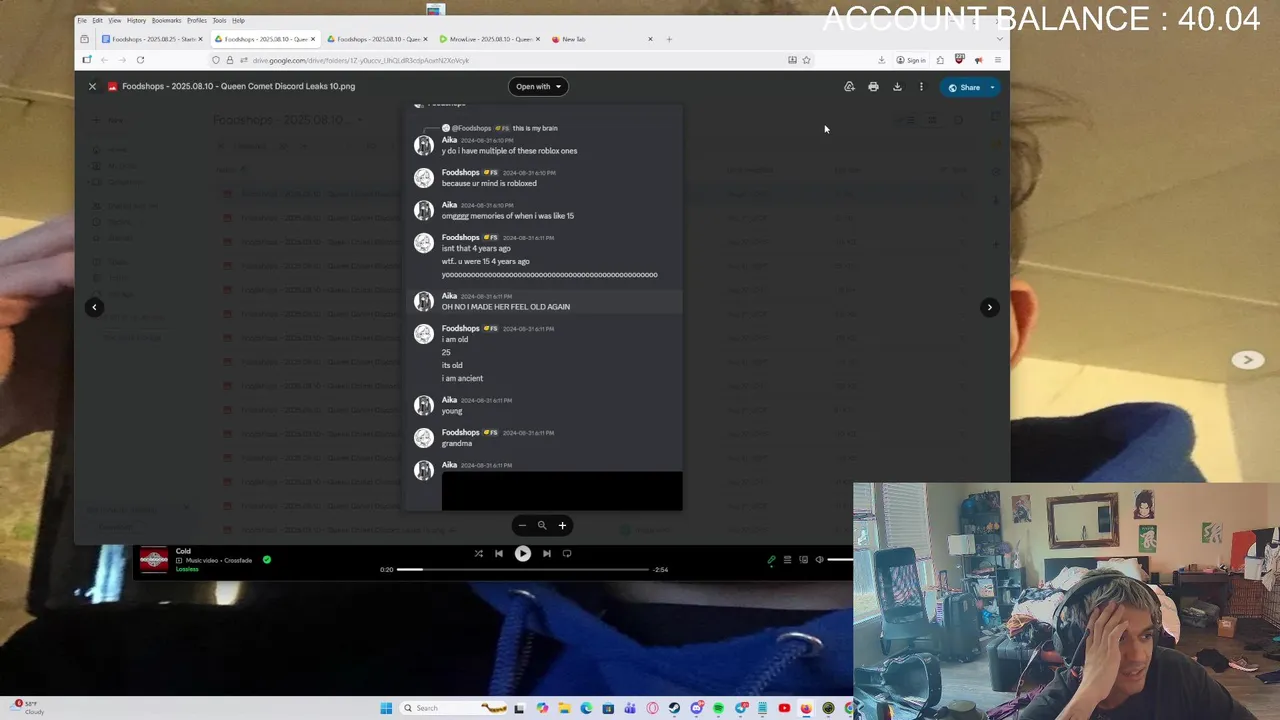Switch to the MrowLive - 2025.08.10 tab
The image size is (1280, 720).
pos(488,39)
